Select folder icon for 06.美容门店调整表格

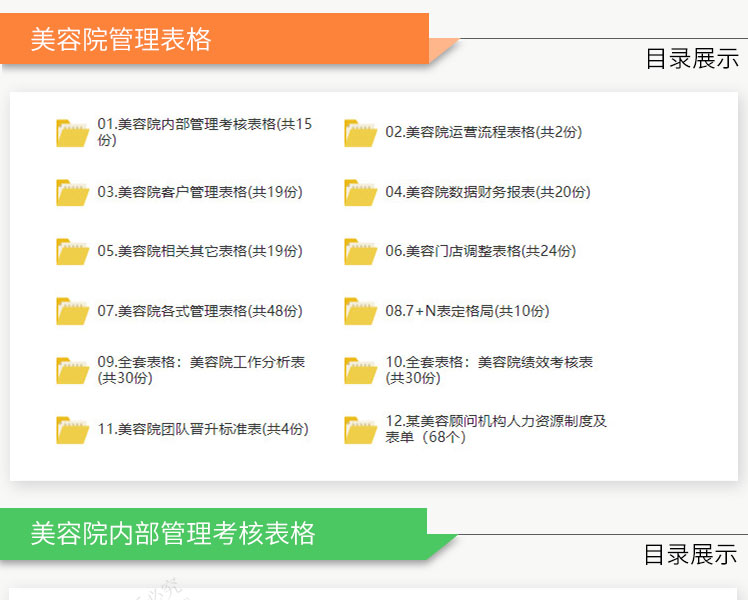(x=361, y=251)
